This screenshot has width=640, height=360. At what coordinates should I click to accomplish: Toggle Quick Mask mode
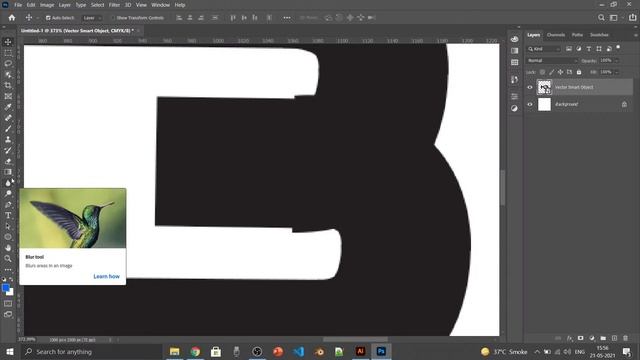[x=8, y=303]
